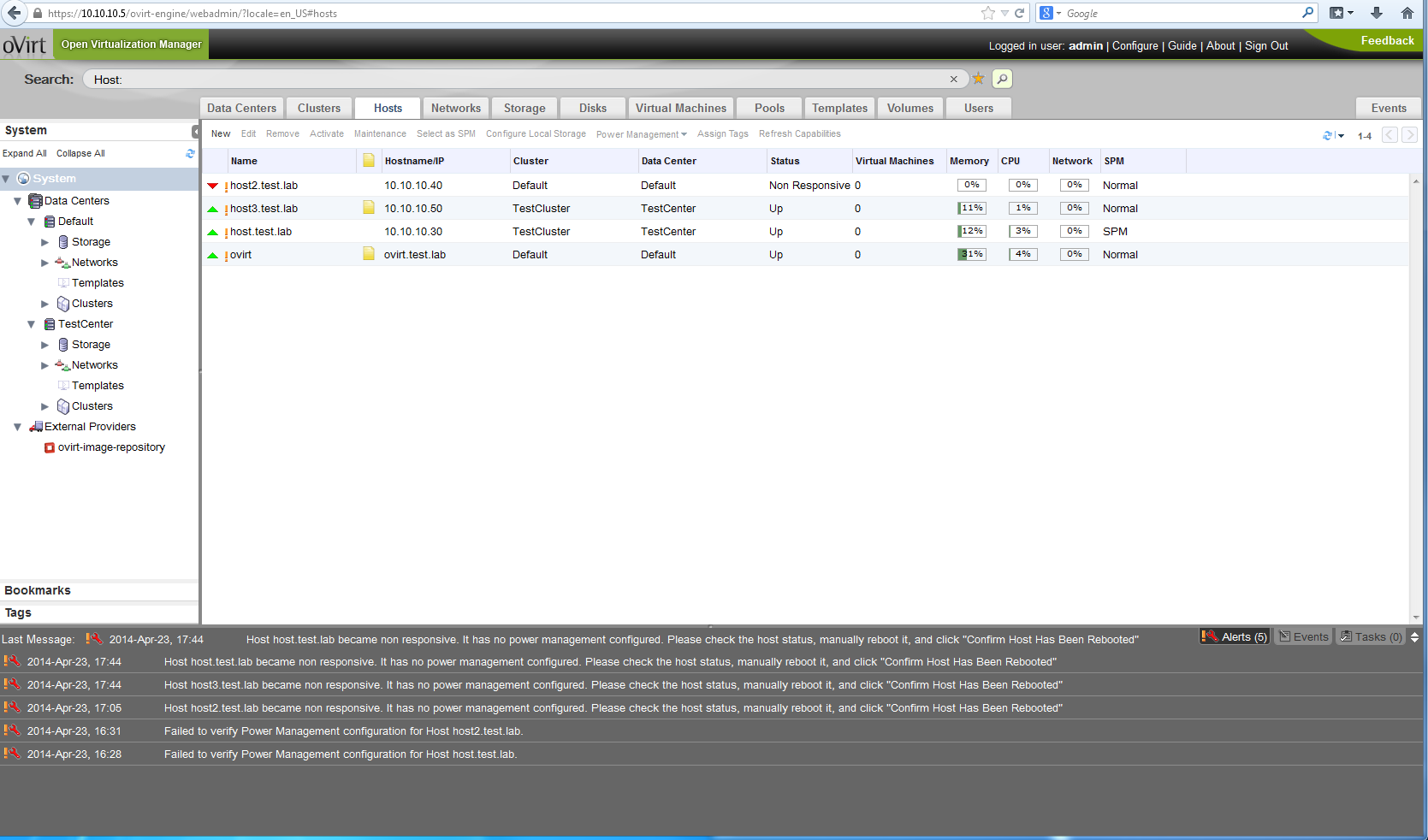Screen dimensions: 1428x840
Task: Expand Networks under Default data center
Action: 45,263
